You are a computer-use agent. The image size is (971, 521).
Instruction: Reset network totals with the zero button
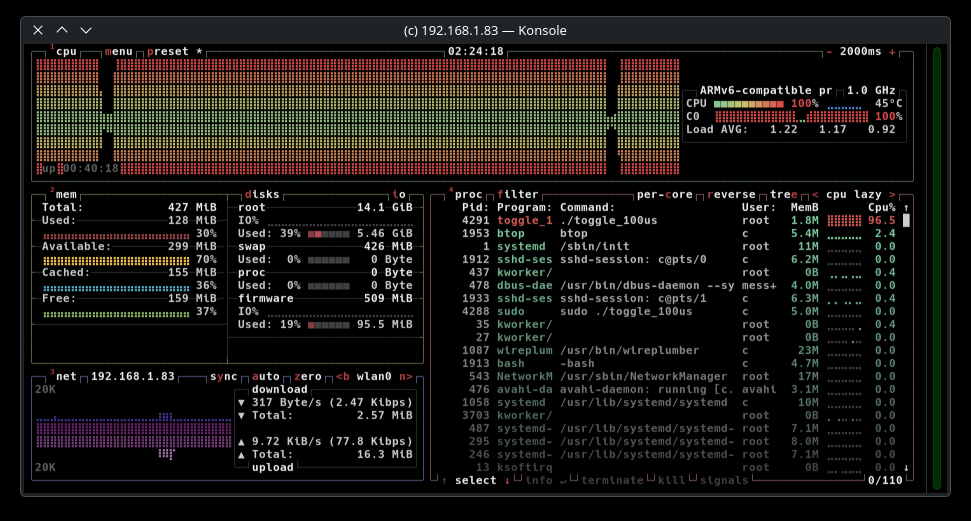(x=309, y=377)
